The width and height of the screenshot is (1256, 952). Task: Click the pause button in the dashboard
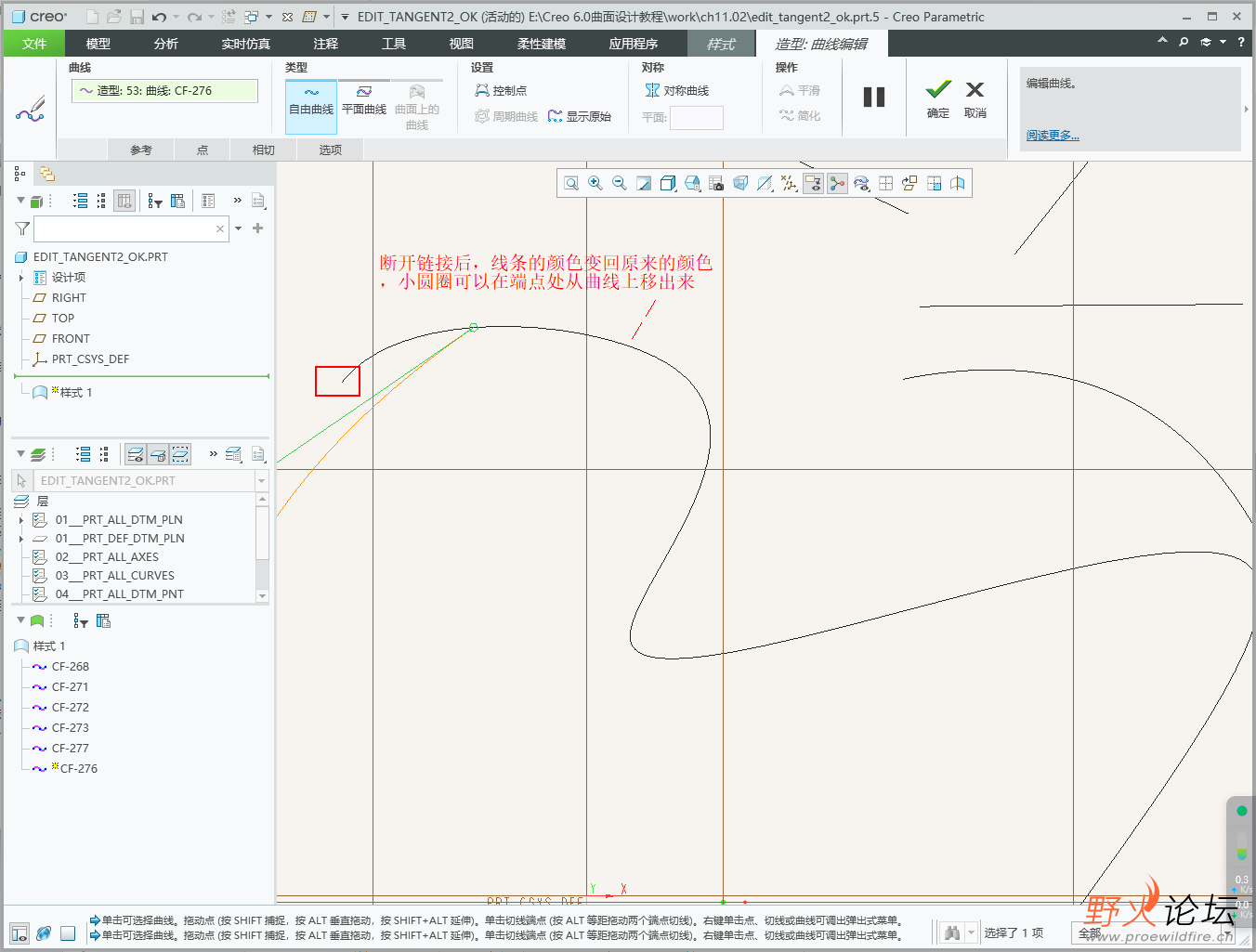(874, 97)
